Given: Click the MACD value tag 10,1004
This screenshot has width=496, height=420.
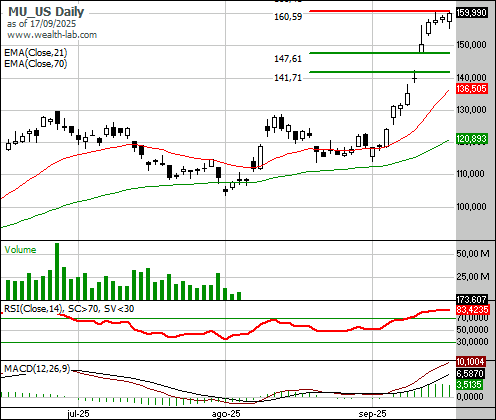Looking at the screenshot, I should pos(470,362).
